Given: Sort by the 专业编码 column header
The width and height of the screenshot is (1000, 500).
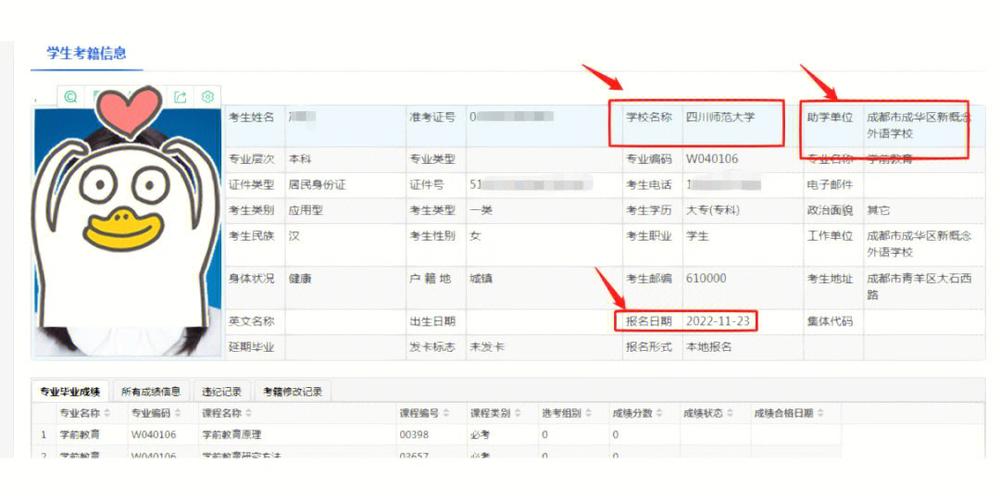Looking at the screenshot, I should click(156, 413).
